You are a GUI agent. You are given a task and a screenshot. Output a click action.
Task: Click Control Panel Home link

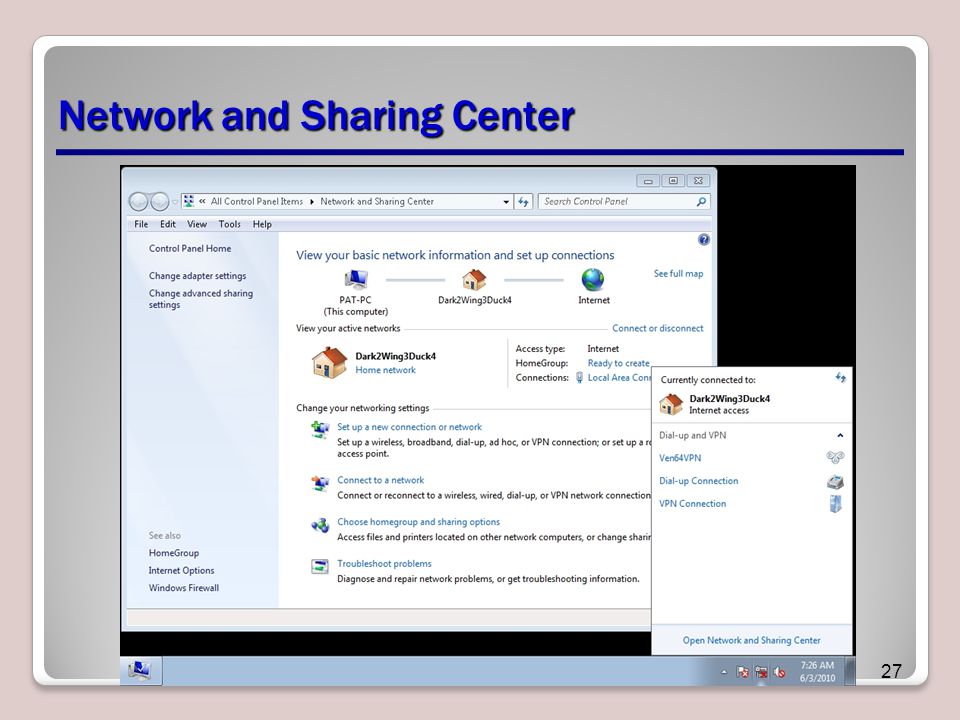(190, 249)
